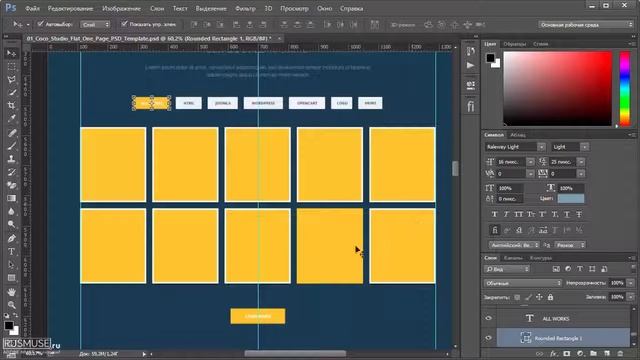Click Lock all padlock icon
Image resolution: width=640 pixels, height=360 pixels.
[550, 297]
